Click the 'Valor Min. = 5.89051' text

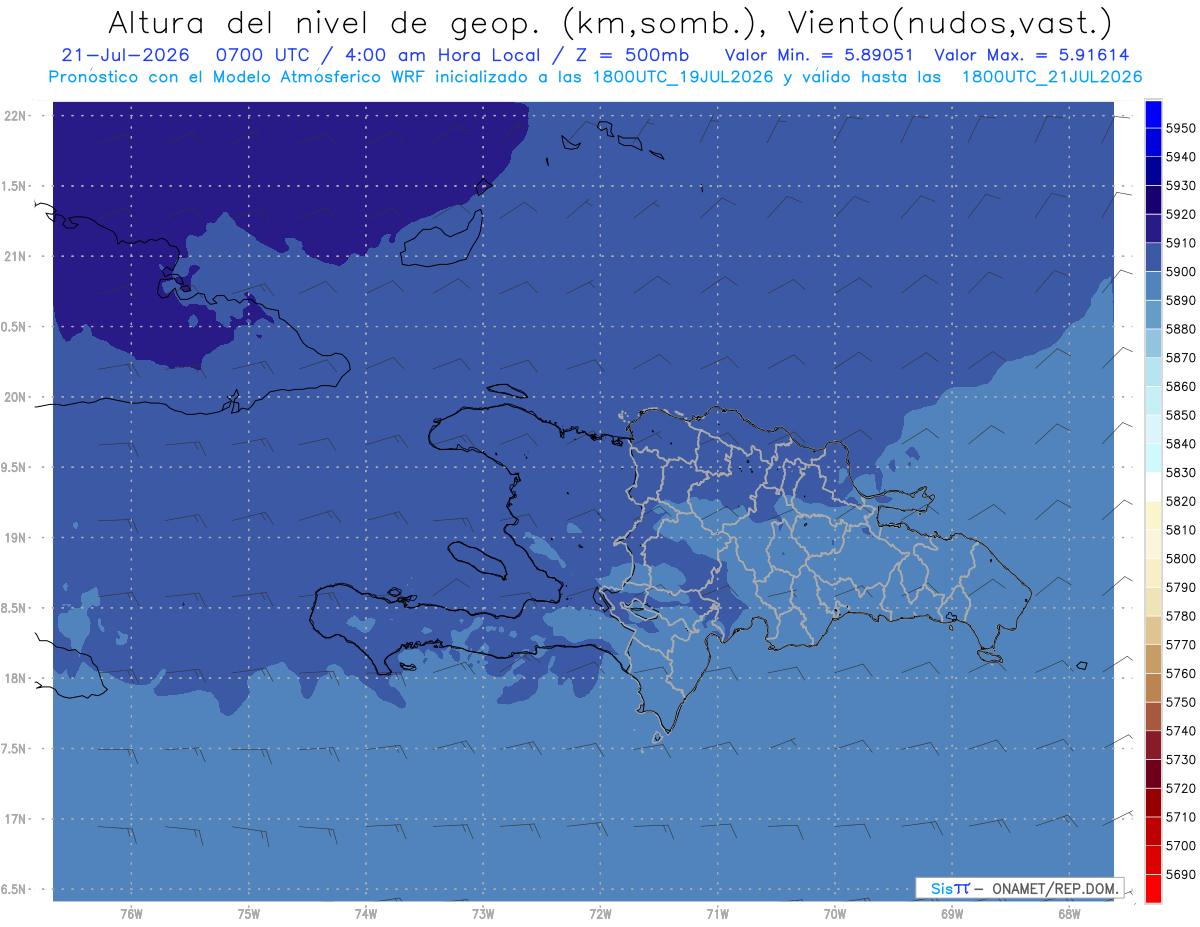coord(818,55)
